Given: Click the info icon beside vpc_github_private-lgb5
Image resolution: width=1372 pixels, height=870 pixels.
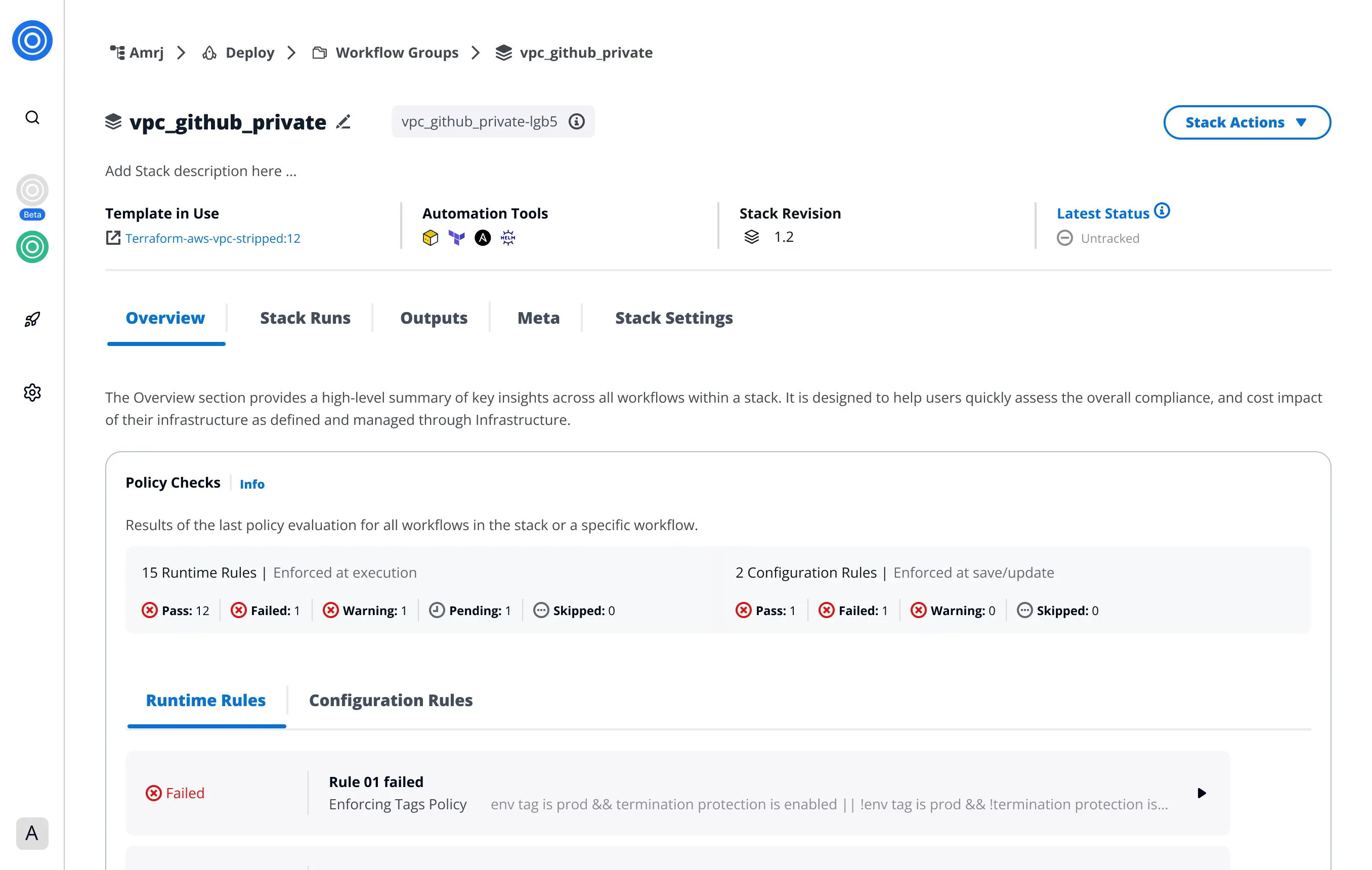Looking at the screenshot, I should (x=577, y=121).
